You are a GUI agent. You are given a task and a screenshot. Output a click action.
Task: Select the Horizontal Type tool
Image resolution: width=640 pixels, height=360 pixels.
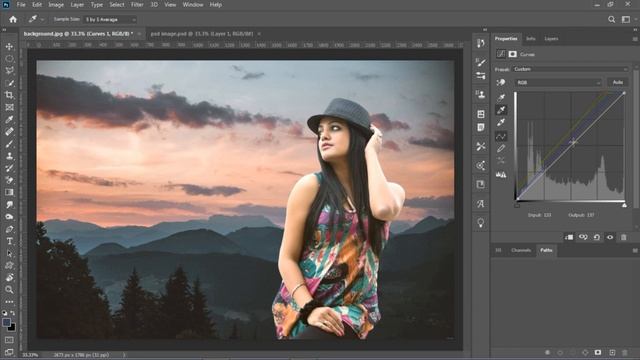9,241
